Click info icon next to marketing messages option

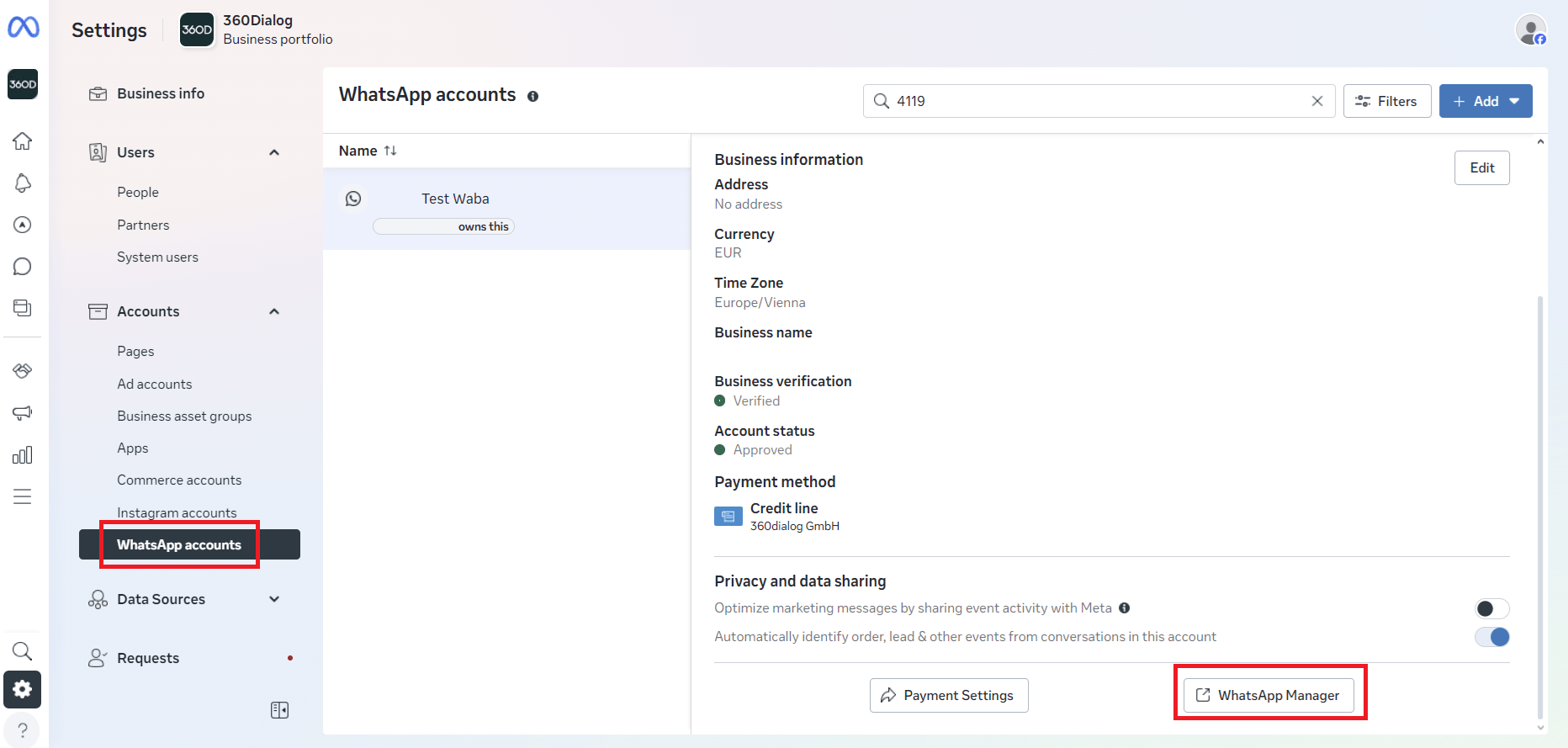point(1125,608)
